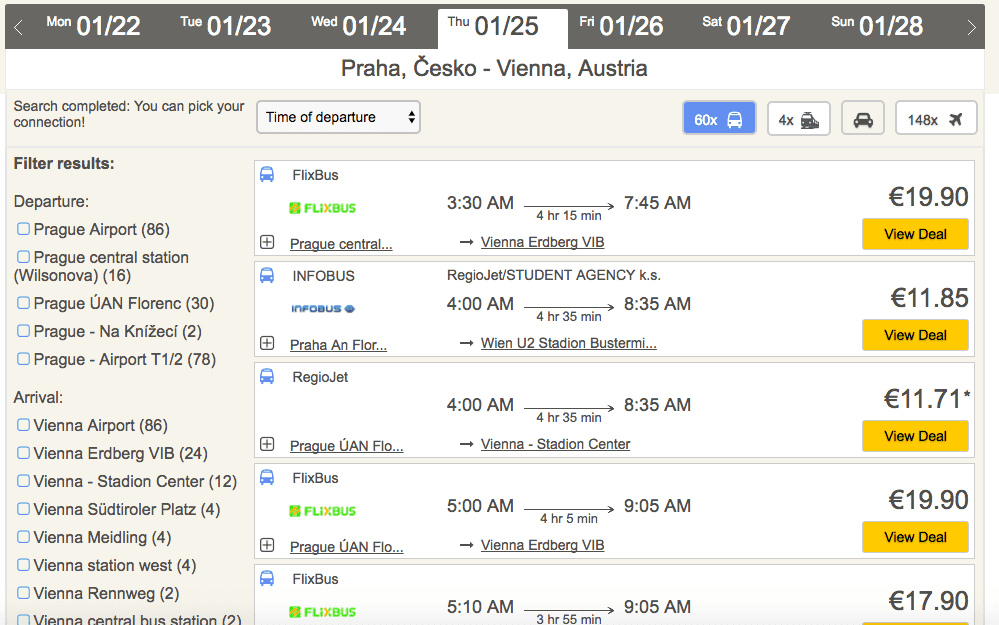Select the Sun 01/28 date tab
Screen dimensions: 999x625
tap(877, 26)
